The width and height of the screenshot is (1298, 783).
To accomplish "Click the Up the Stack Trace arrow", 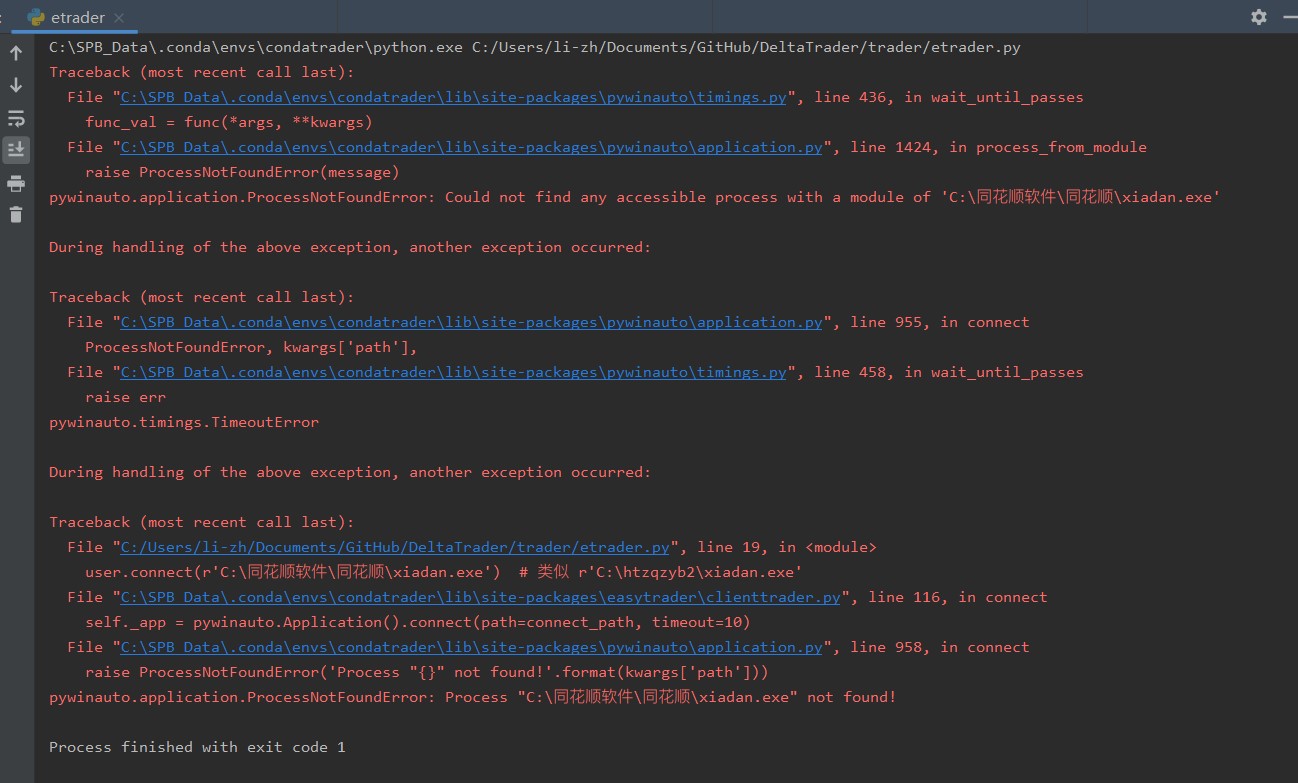I will point(16,54).
